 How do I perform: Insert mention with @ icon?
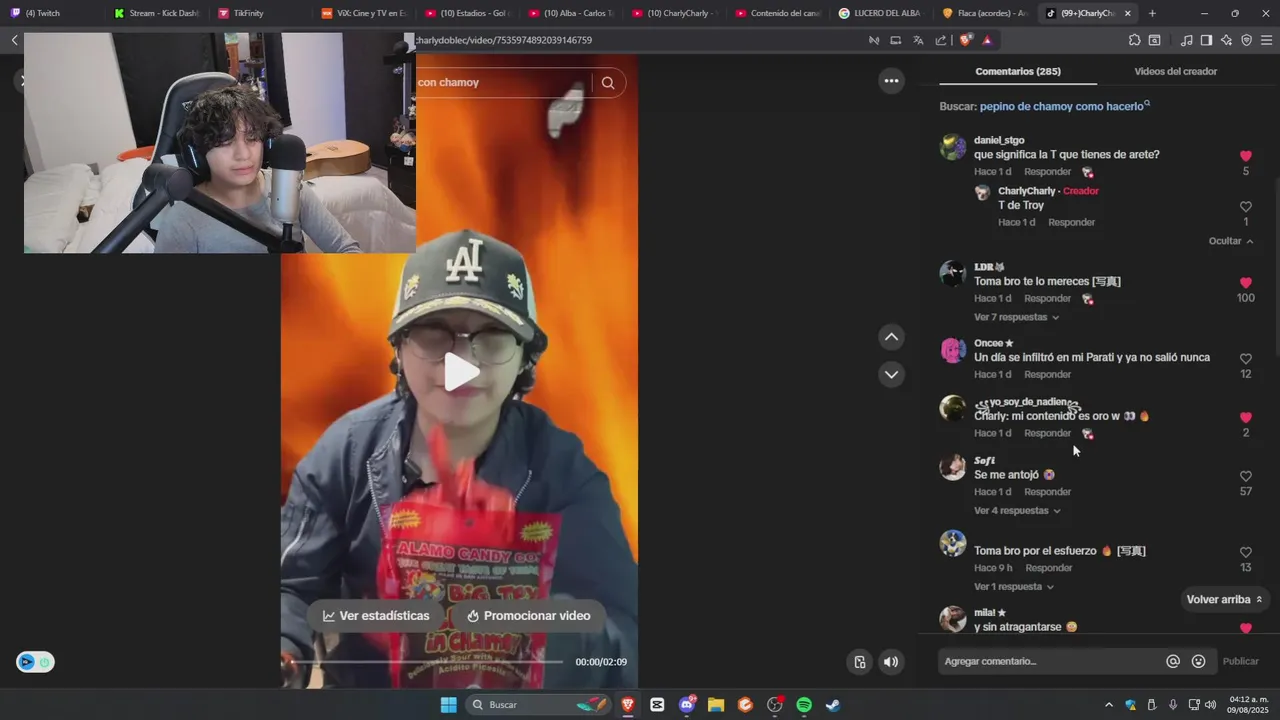[1173, 661]
